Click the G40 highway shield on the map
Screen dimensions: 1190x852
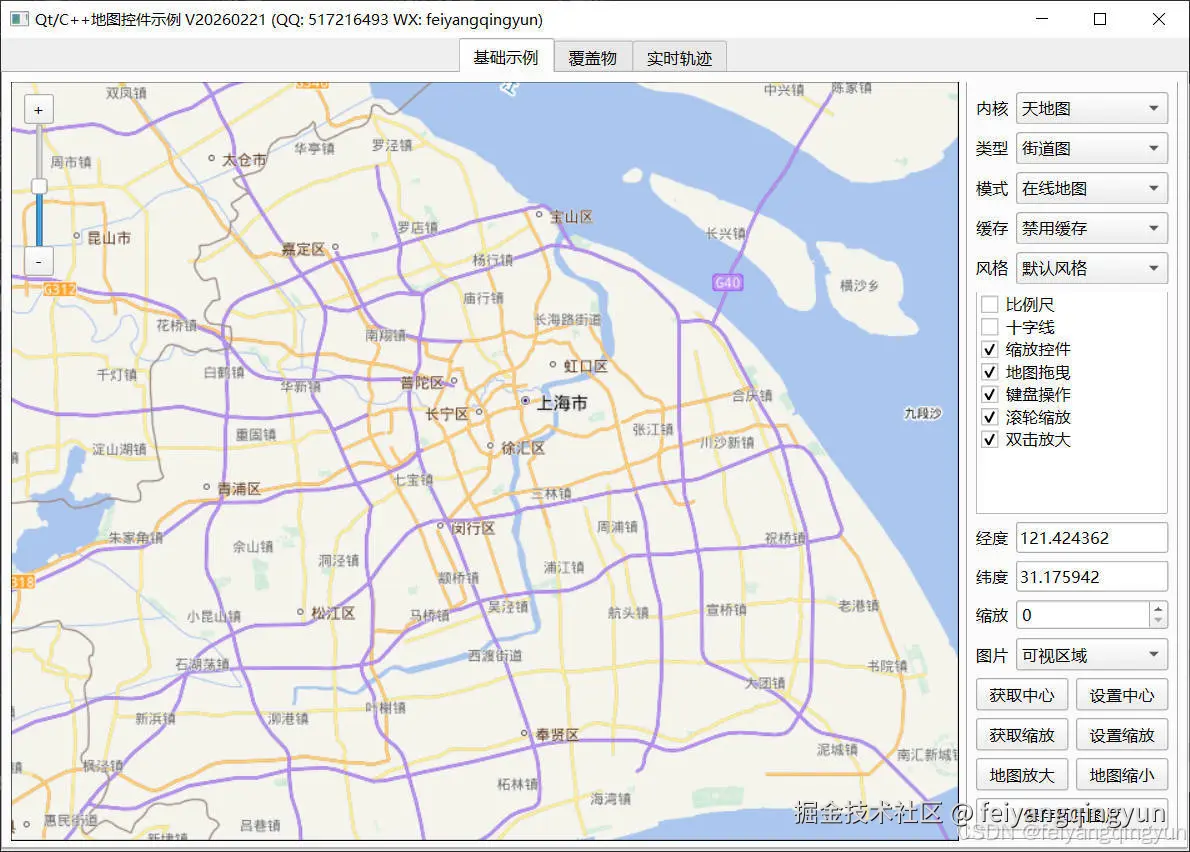tap(727, 282)
